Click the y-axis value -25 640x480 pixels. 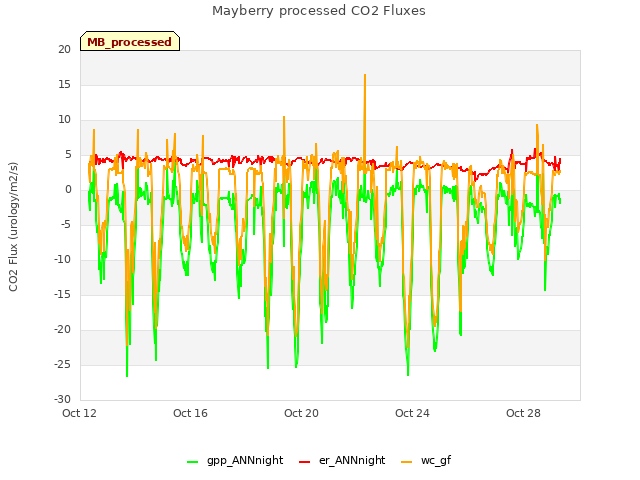tap(62, 364)
